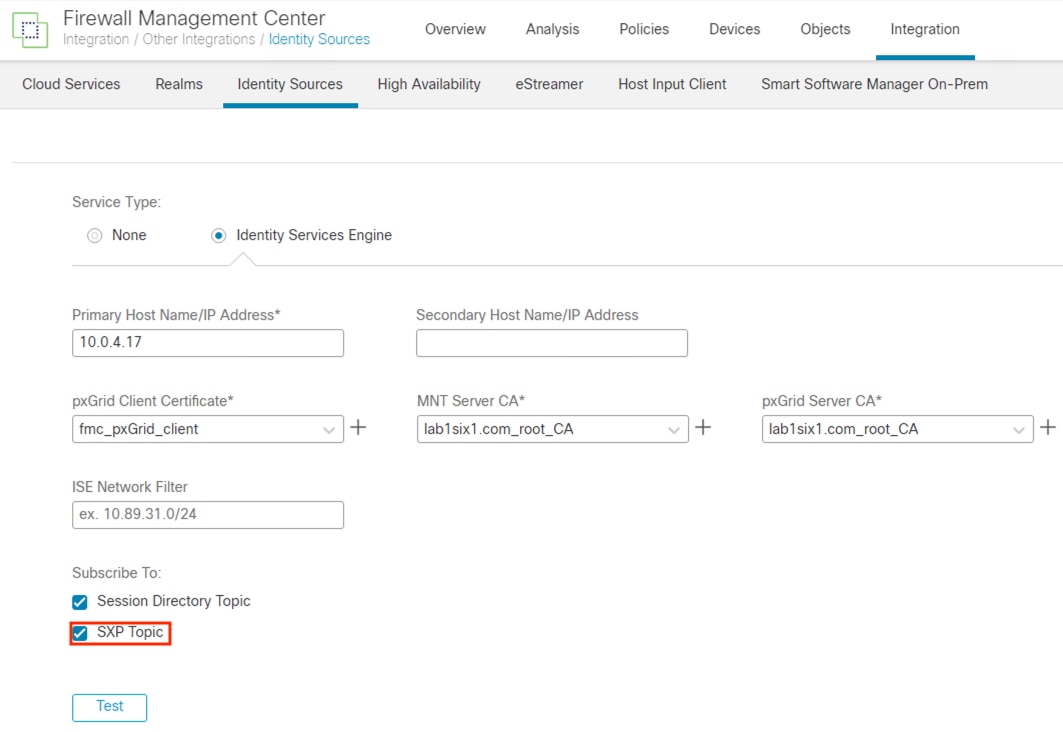Add a new pxGrid Server CA with plus icon

click(x=1048, y=428)
